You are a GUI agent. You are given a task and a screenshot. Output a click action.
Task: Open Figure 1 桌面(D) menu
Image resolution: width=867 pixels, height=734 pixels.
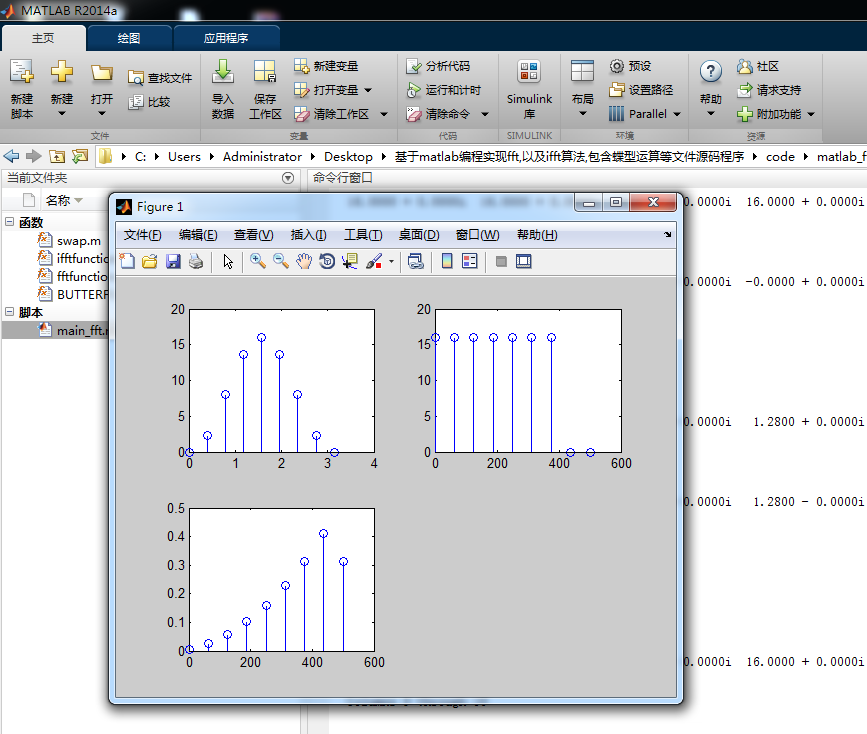pos(419,235)
